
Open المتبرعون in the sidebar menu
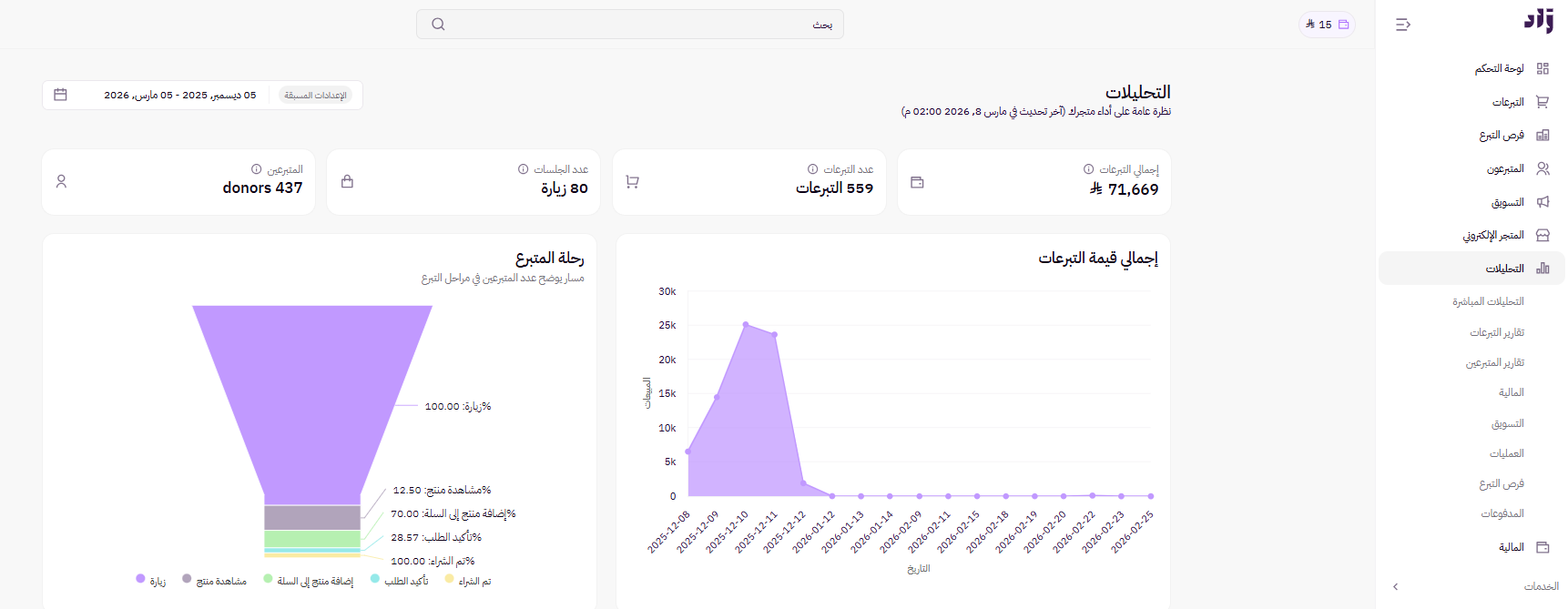[x=1505, y=168]
